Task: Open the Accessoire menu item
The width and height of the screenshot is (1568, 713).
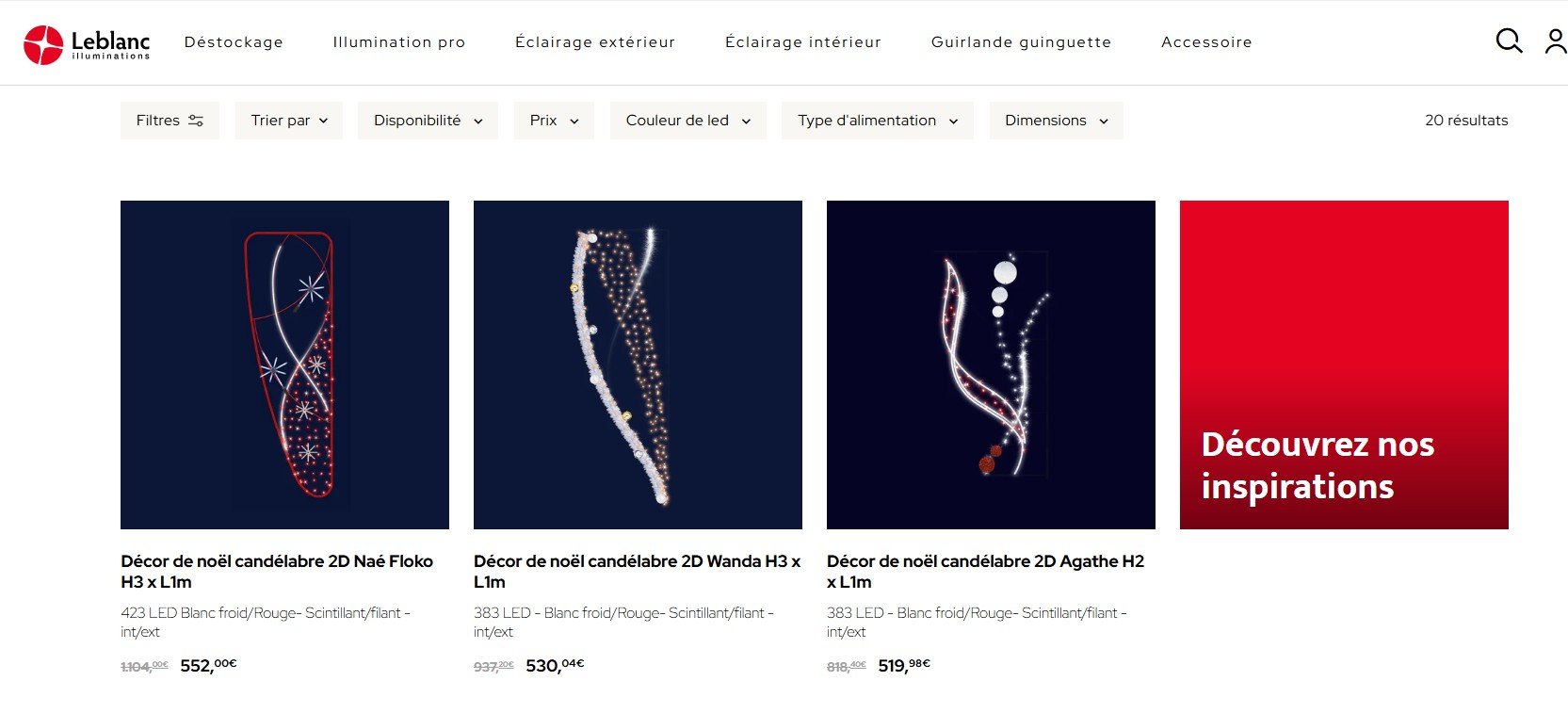Action: [1206, 42]
